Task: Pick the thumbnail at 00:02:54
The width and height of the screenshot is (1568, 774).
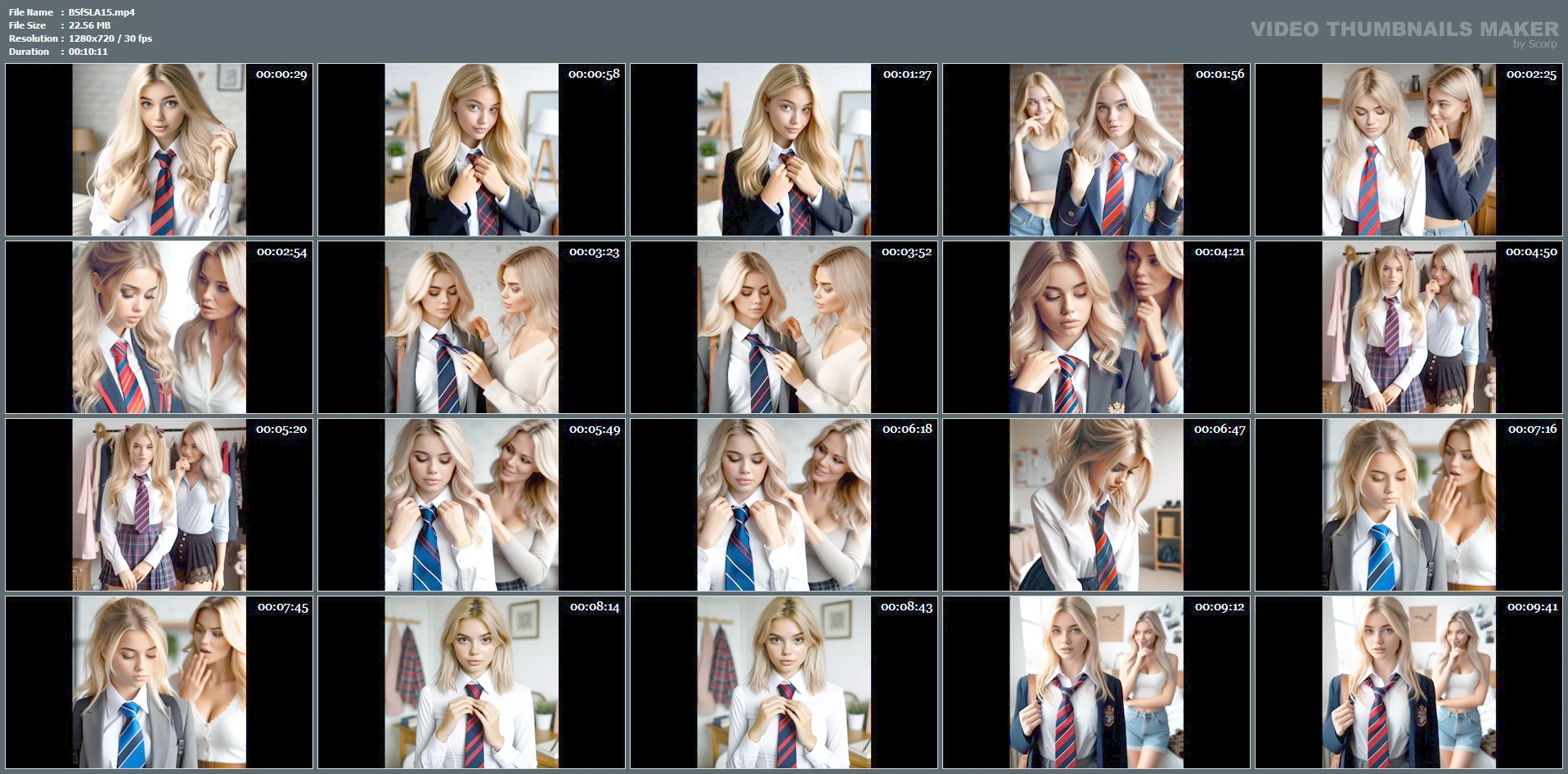Action: 159,327
